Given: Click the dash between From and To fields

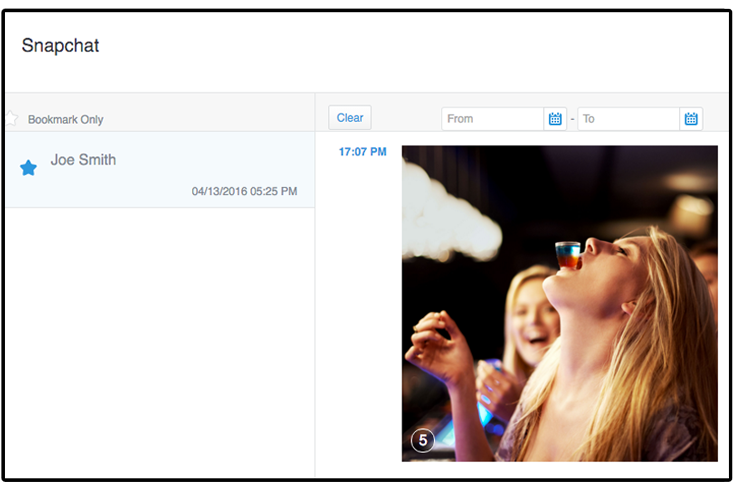Looking at the screenshot, I should (572, 119).
